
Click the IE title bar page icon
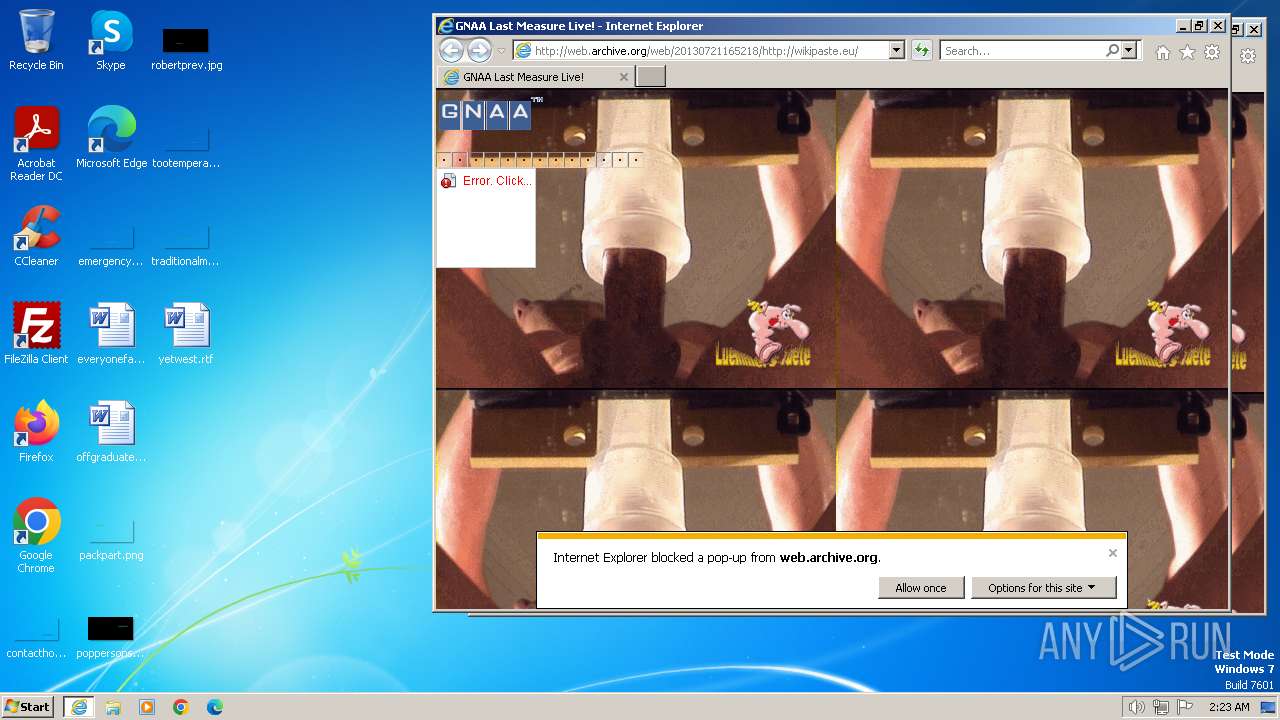pos(446,26)
